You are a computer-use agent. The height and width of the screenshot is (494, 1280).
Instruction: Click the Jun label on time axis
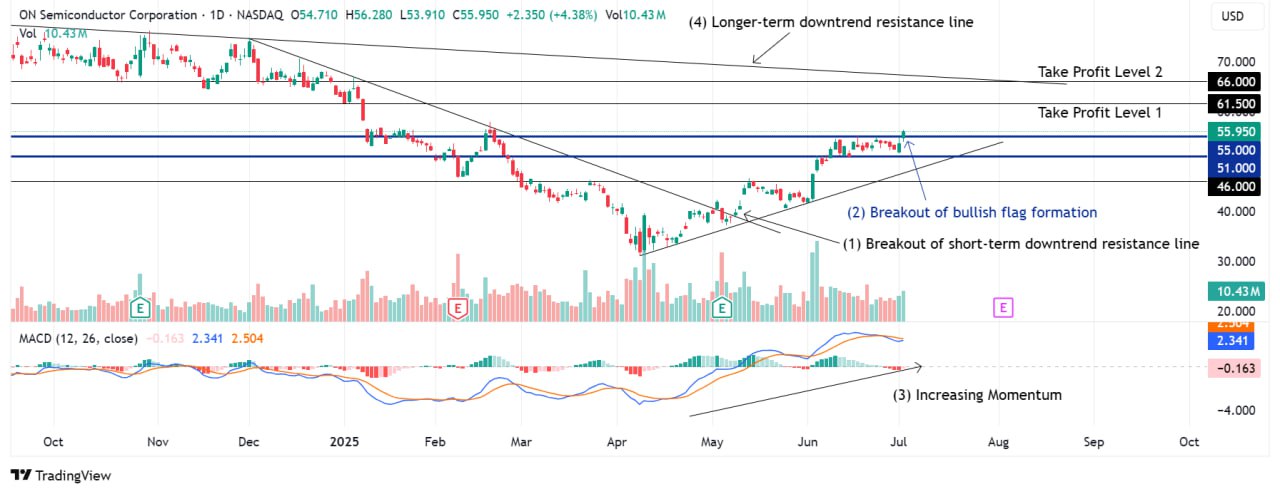click(808, 441)
